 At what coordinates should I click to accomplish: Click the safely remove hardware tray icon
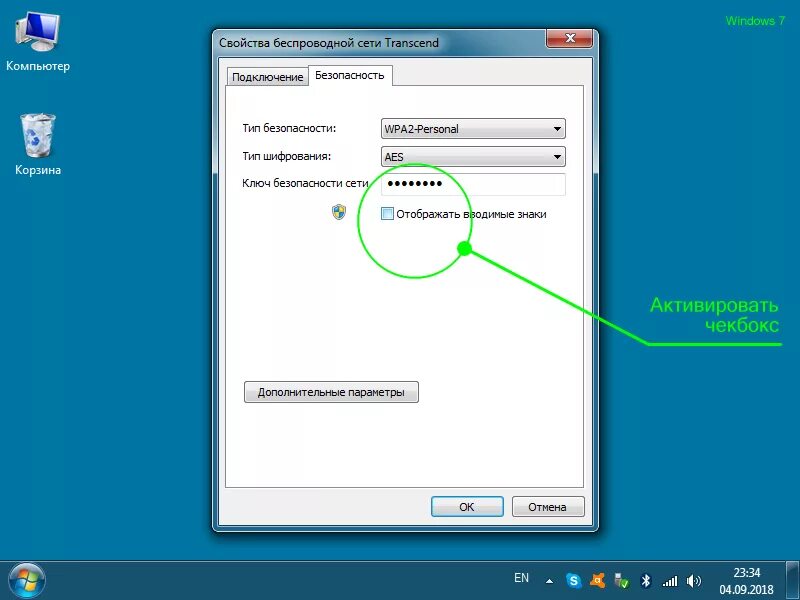click(621, 581)
